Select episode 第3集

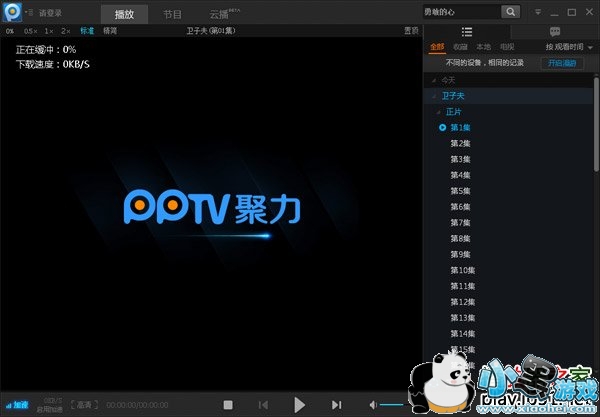(x=460, y=160)
